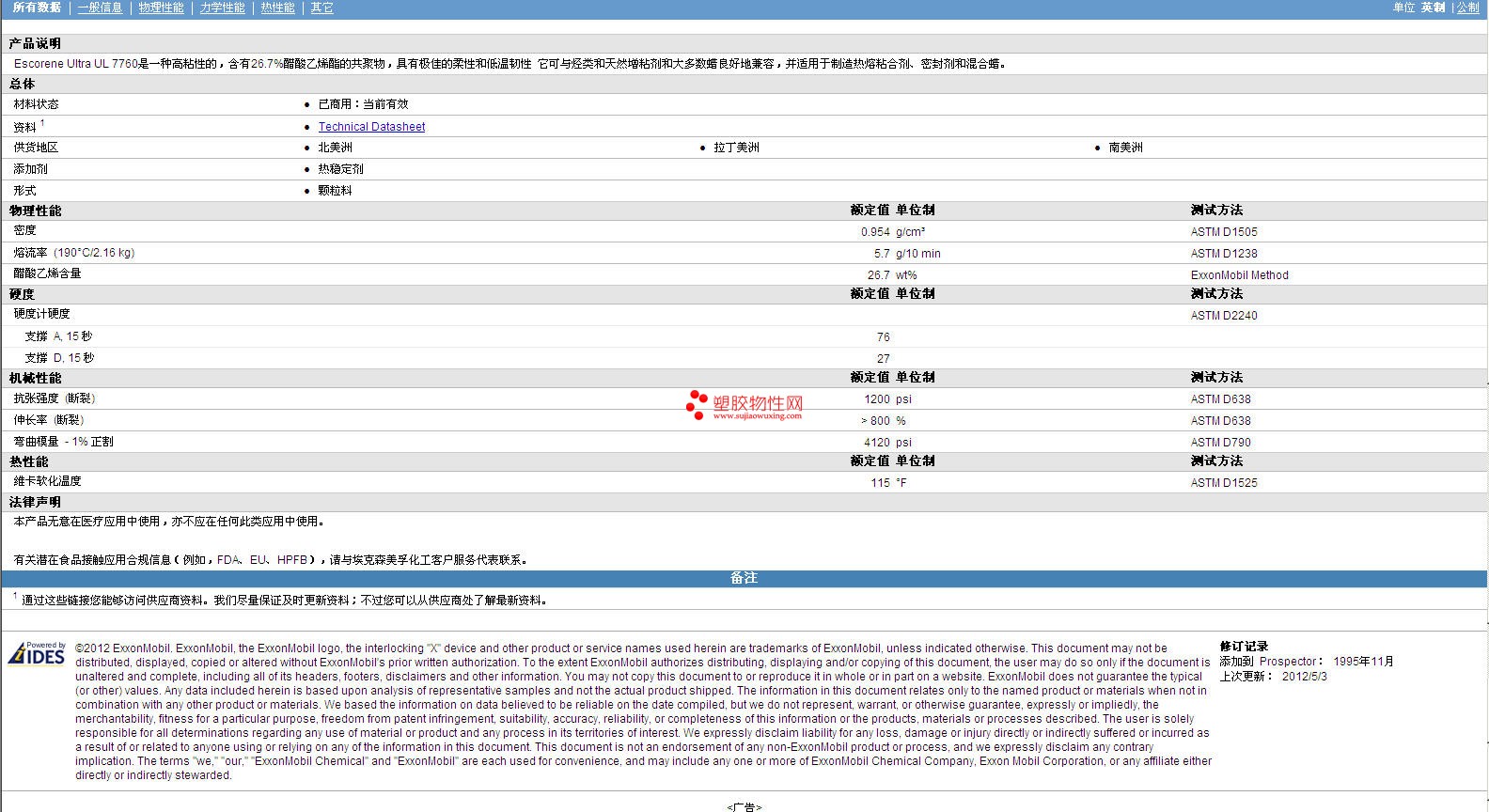Viewport: 1489px width, 812px height.
Task: Open the 热性能 tab in top bar
Action: [x=277, y=8]
